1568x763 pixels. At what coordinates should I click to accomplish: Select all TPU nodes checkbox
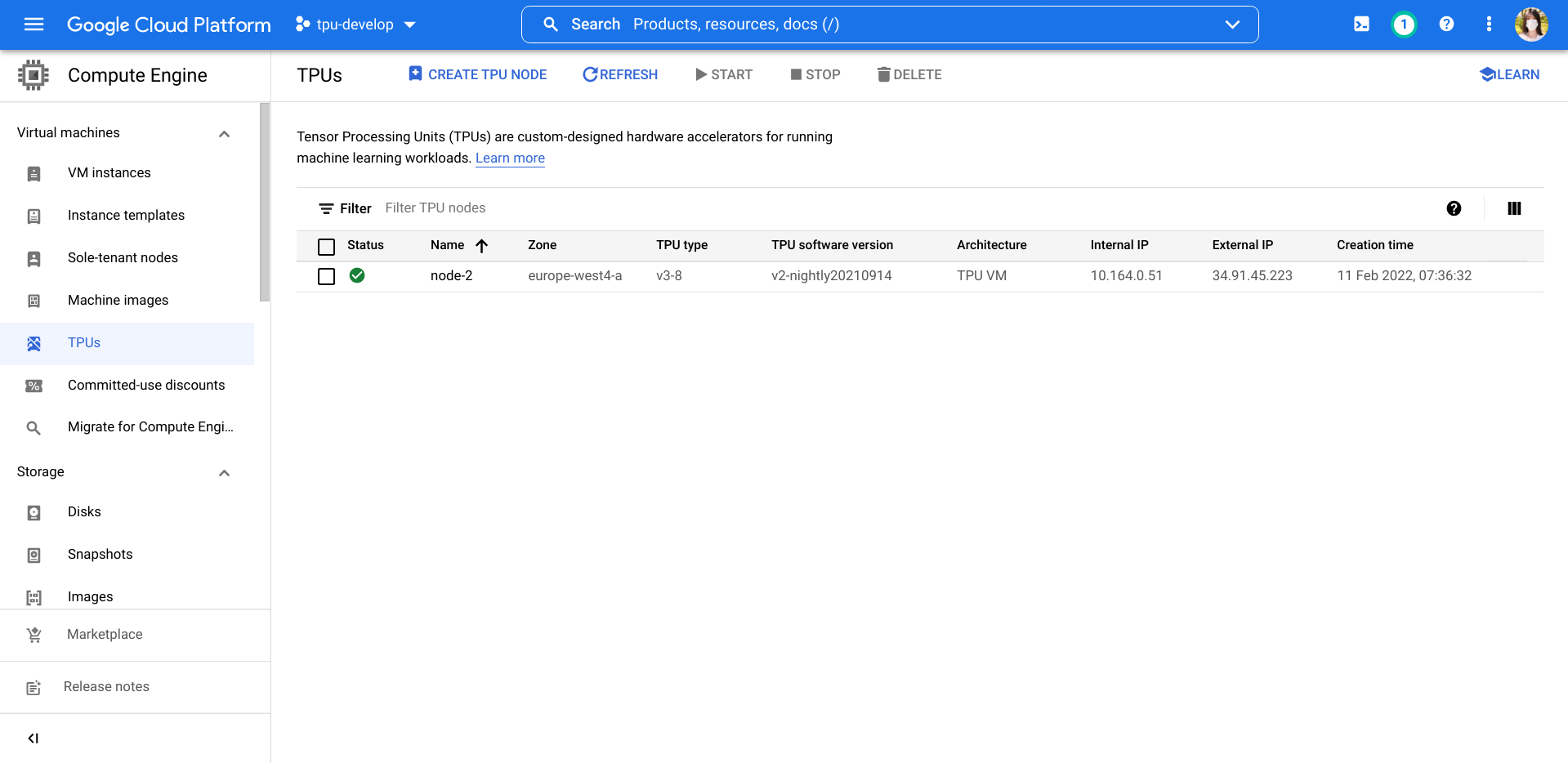pyautogui.click(x=326, y=246)
